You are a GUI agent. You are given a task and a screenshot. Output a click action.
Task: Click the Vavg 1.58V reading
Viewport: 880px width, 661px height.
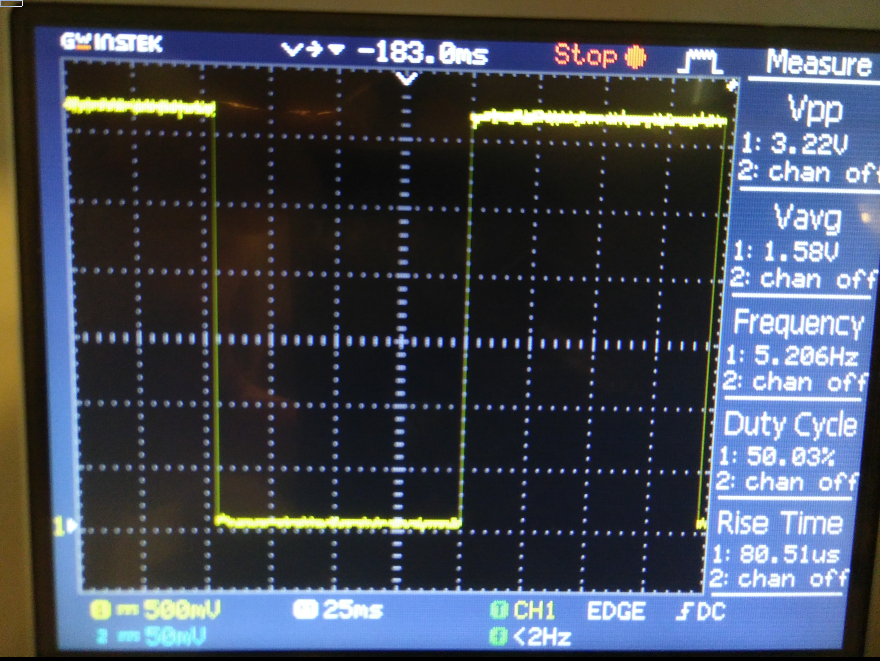pos(786,251)
